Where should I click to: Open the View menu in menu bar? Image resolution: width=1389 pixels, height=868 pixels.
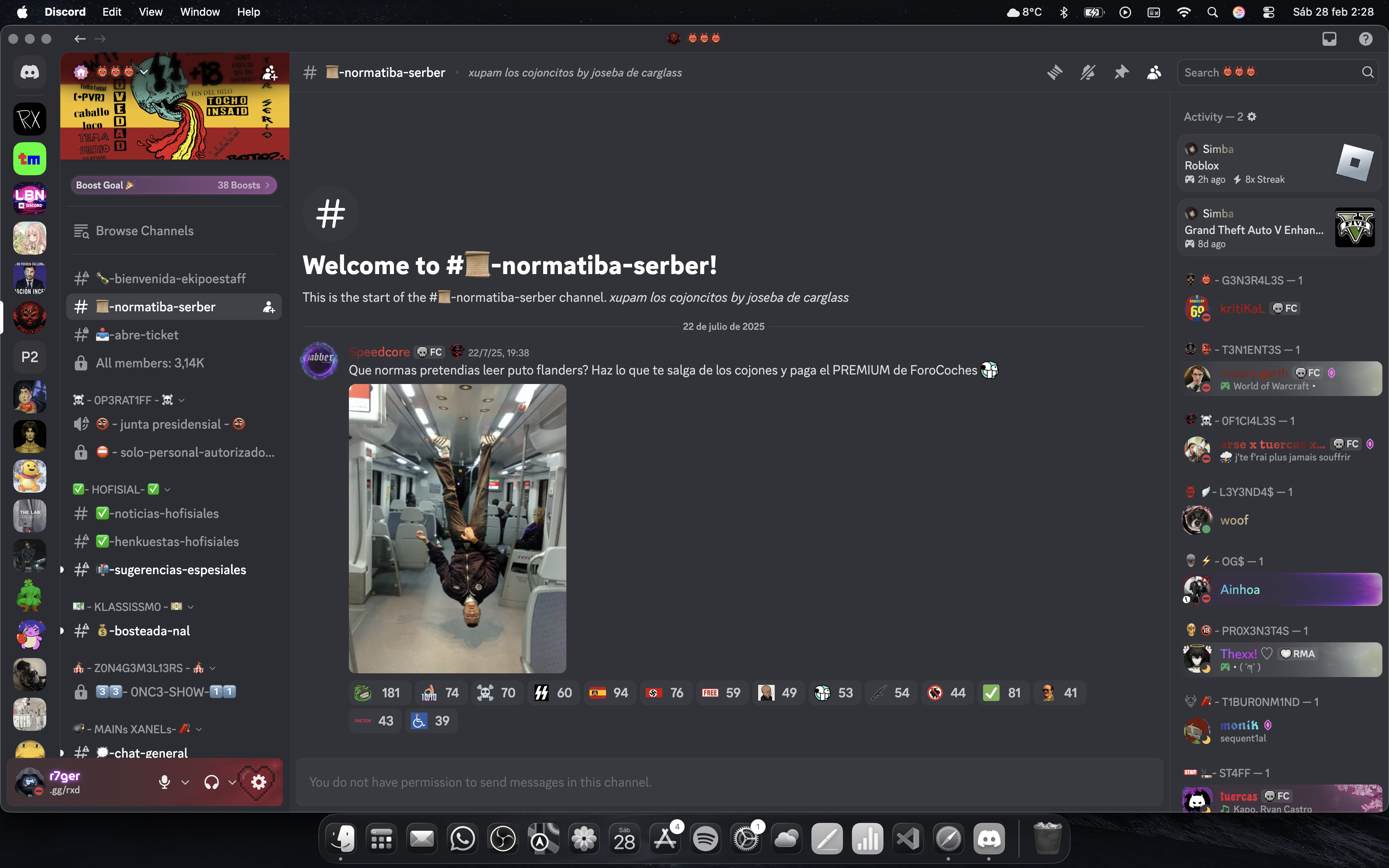(150, 12)
